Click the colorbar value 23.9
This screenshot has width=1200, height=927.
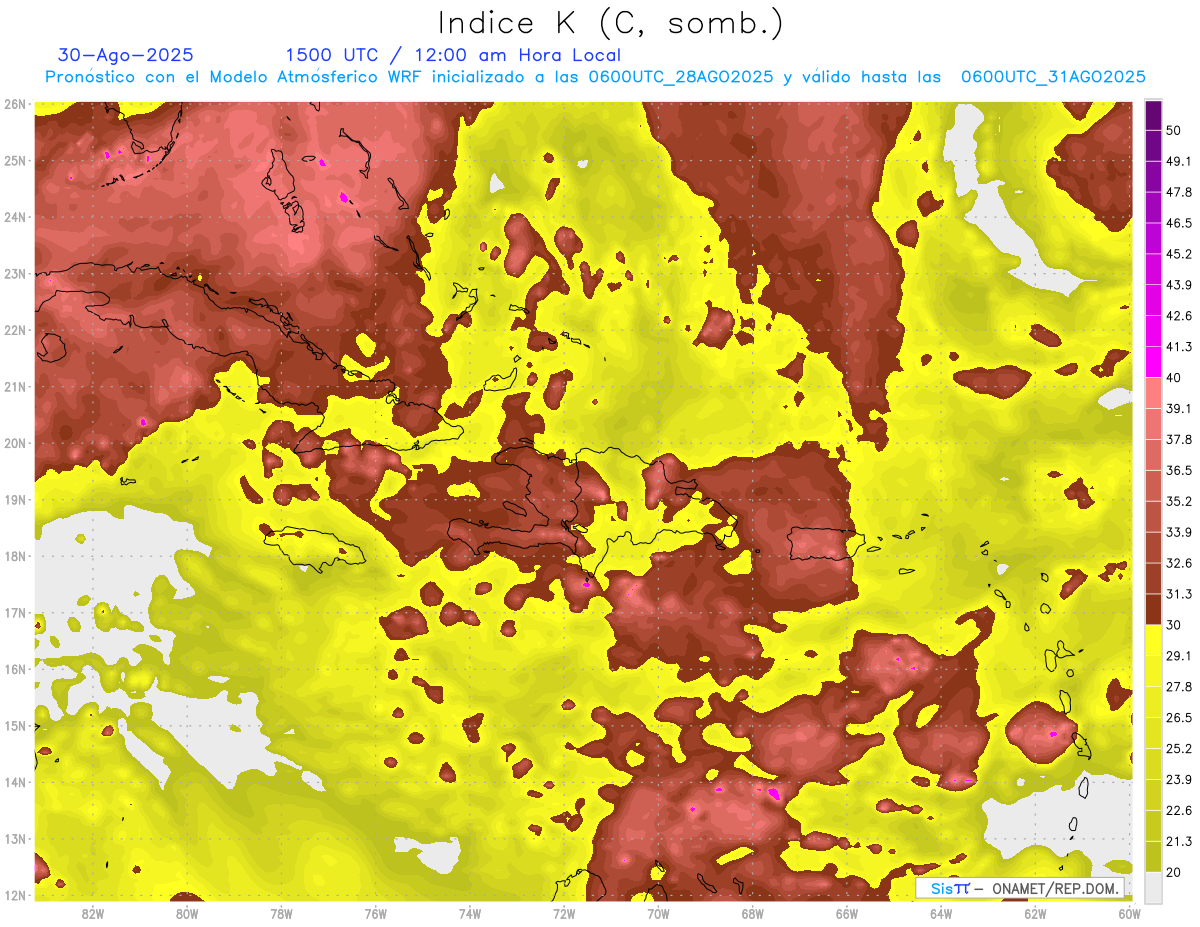1179,779
